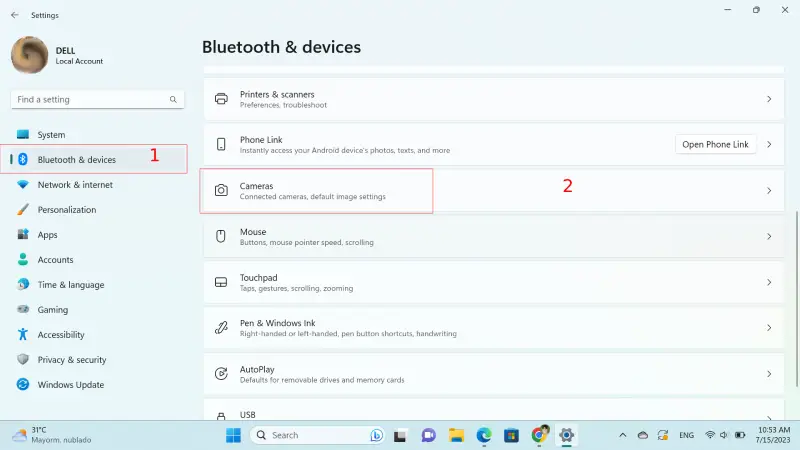The image size is (800, 450).
Task: Show hidden icons in system tray
Action: pos(622,435)
